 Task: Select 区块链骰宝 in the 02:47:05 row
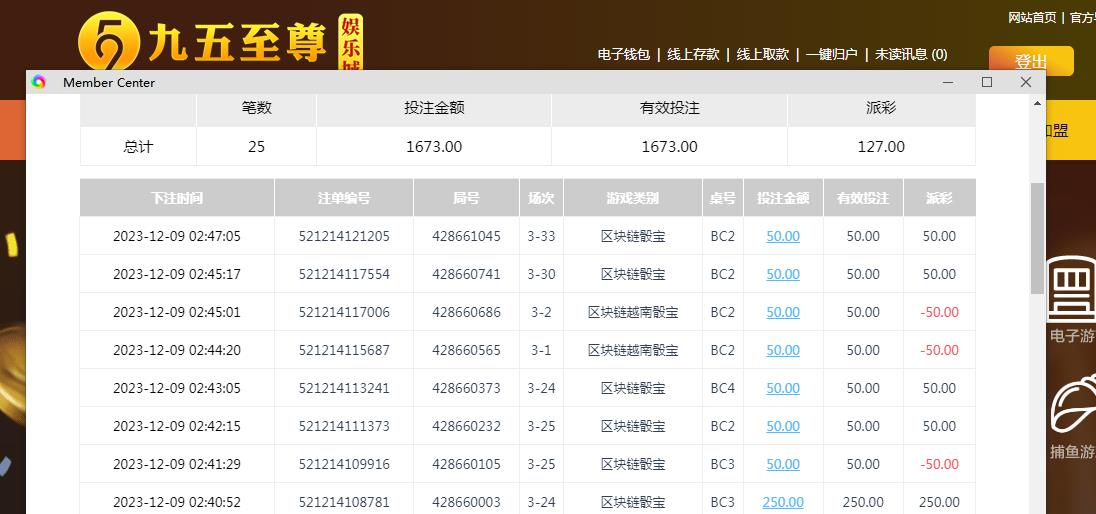pos(633,236)
